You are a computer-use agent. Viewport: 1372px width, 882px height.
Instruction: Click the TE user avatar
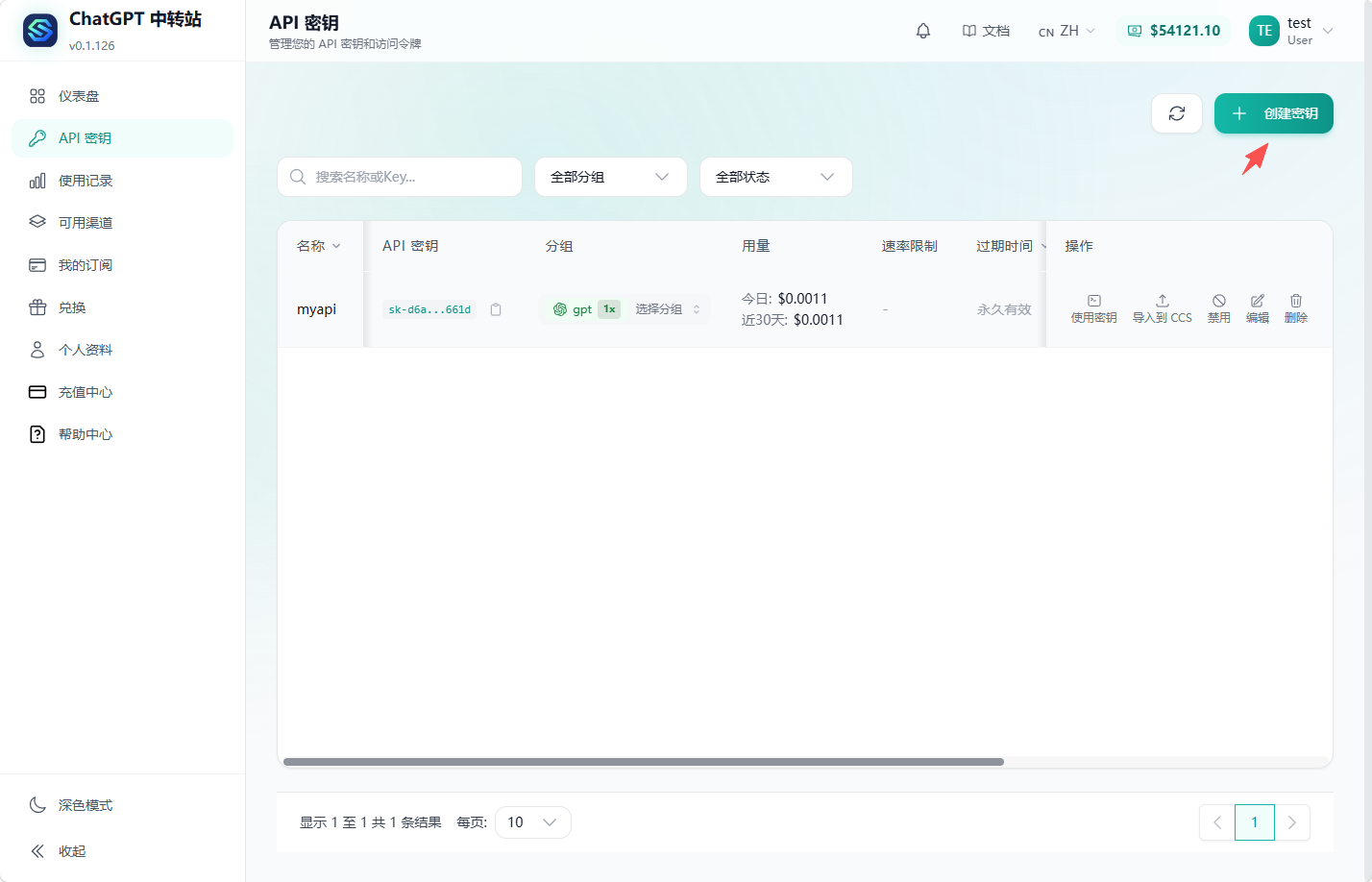(x=1264, y=31)
